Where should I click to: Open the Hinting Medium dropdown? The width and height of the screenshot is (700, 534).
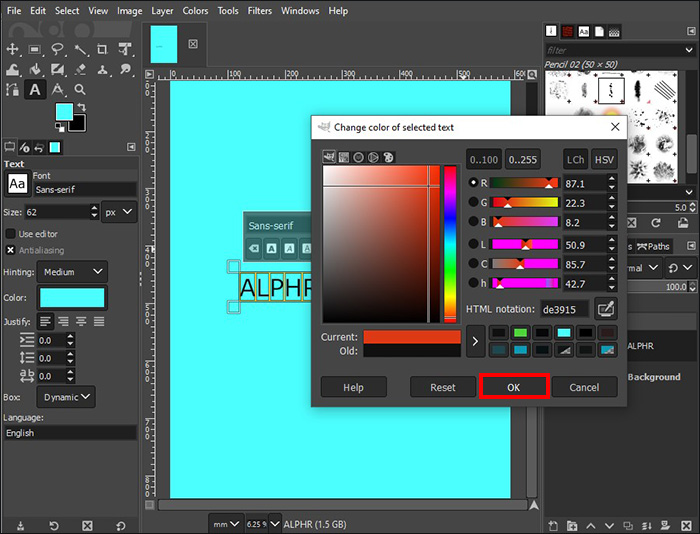click(x=73, y=271)
